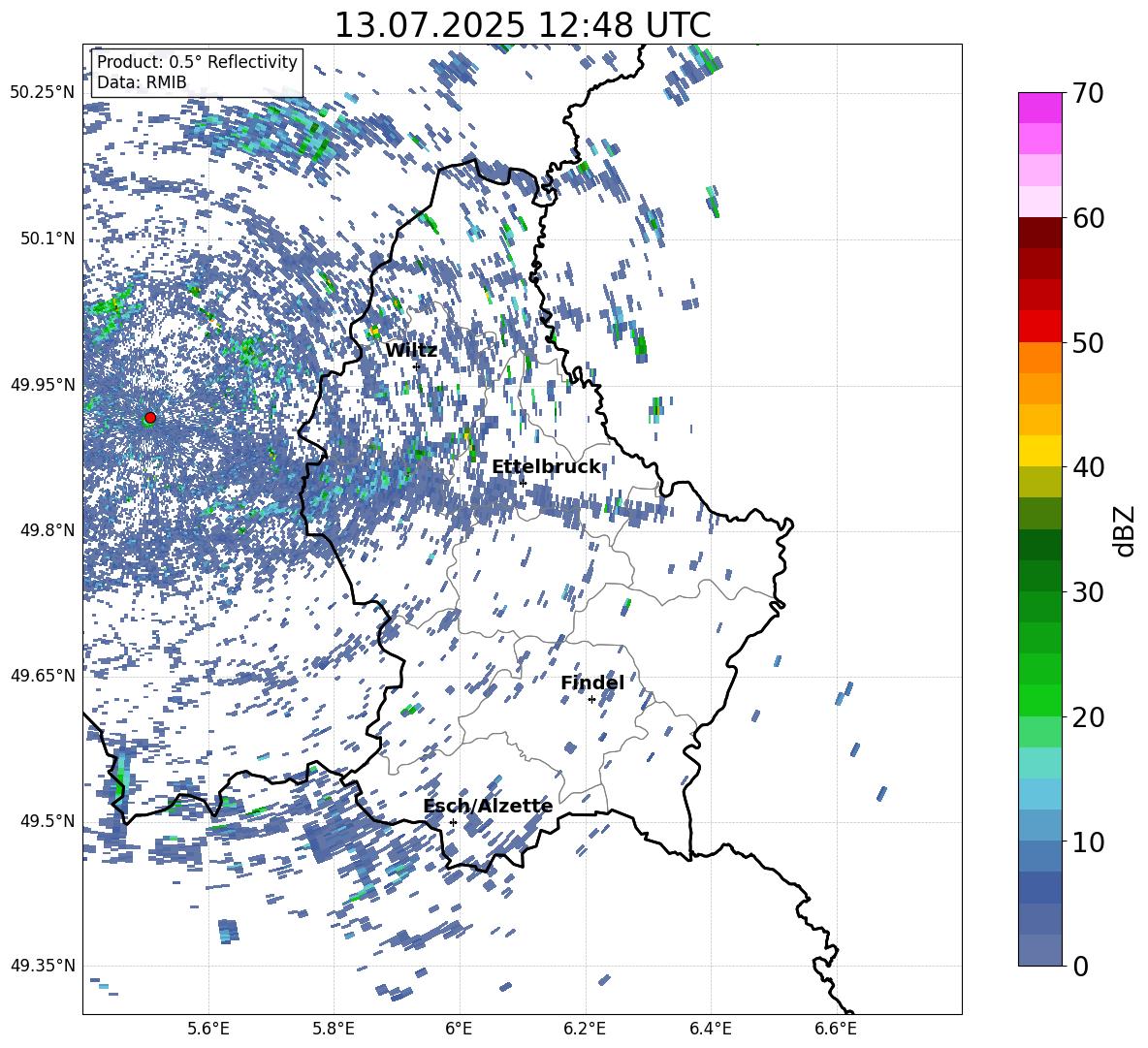Click the 50.25°N latitude label
1148x1048 pixels.
pos(43,93)
